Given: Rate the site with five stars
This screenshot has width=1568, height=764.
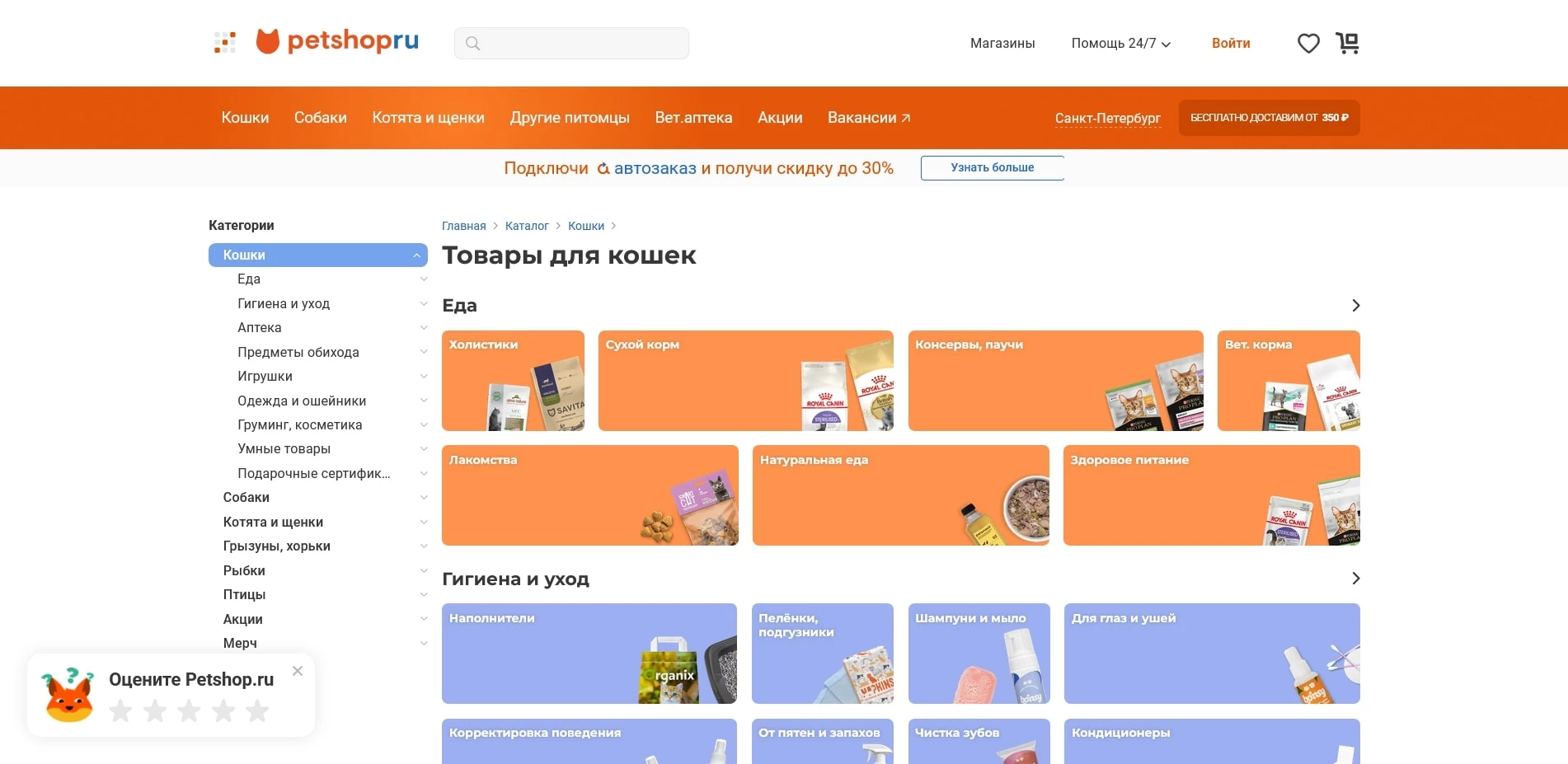Looking at the screenshot, I should coord(257,710).
